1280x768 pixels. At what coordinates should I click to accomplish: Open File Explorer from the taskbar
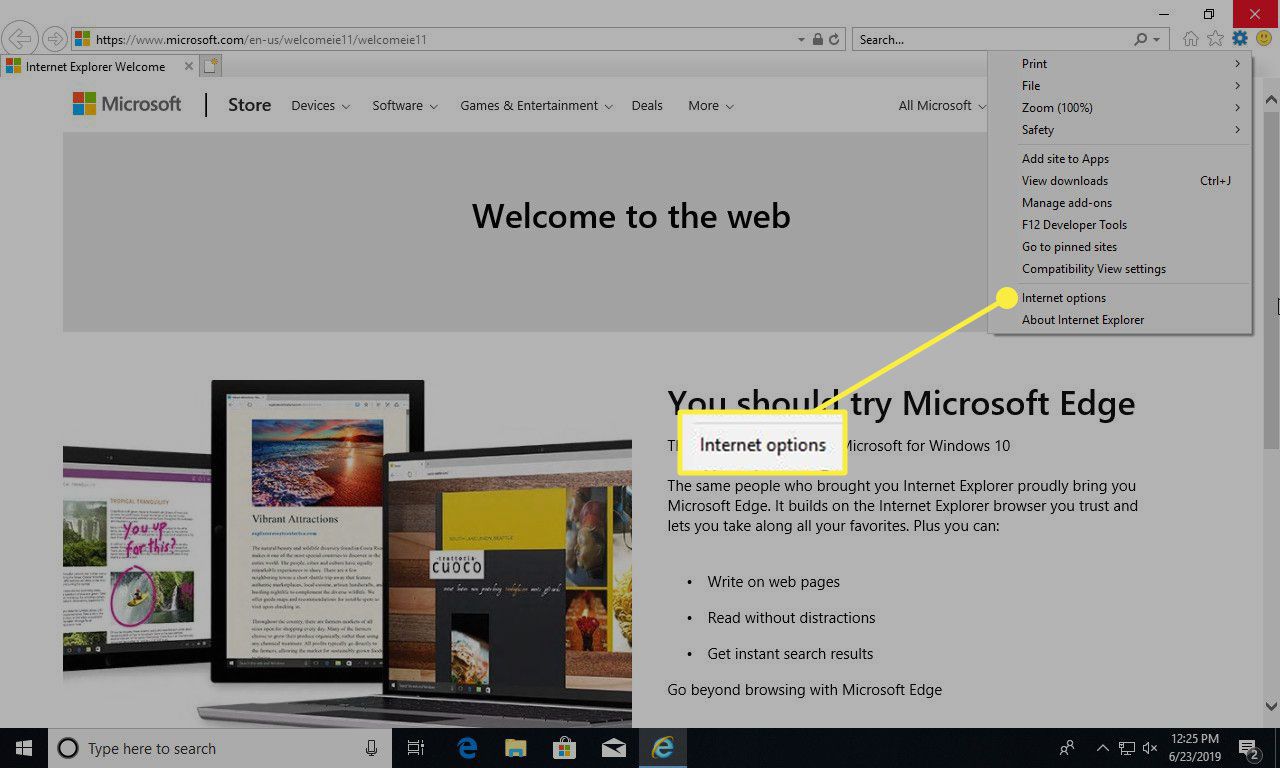515,748
